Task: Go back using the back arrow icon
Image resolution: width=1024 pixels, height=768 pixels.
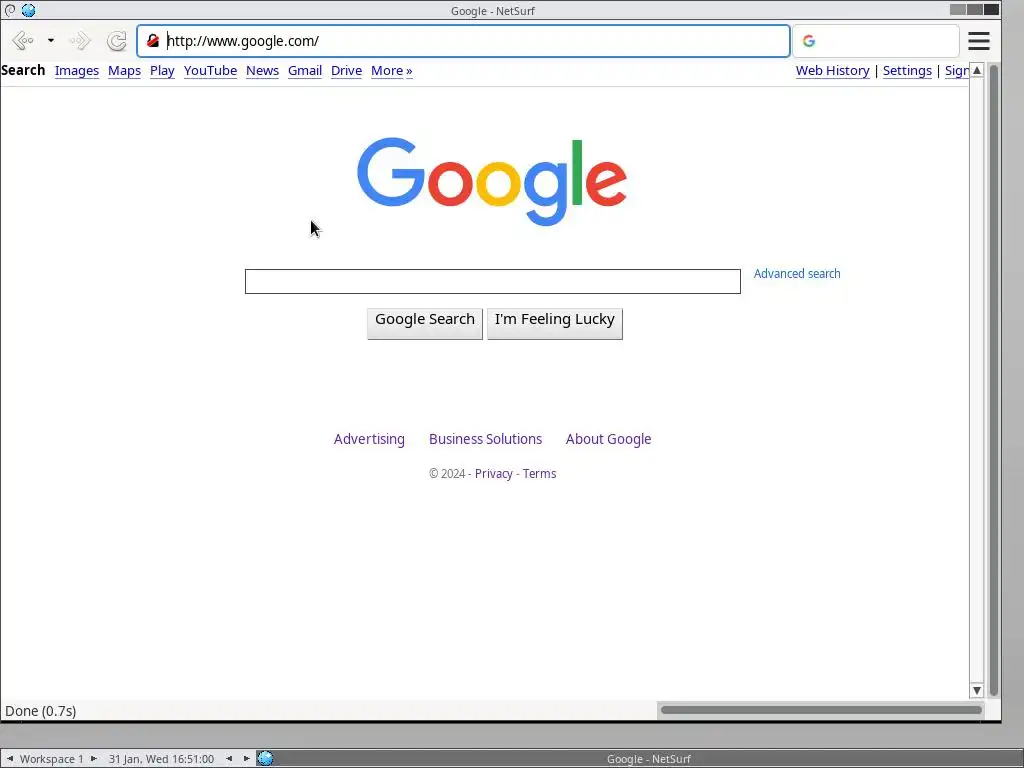Action: coord(23,40)
